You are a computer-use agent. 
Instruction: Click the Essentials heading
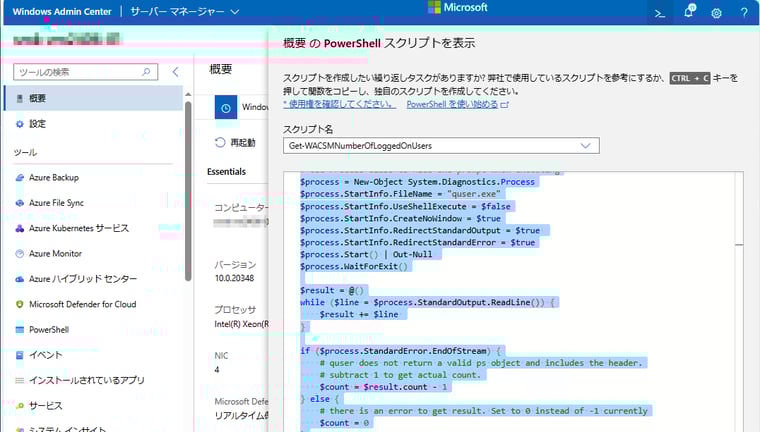click(x=226, y=172)
